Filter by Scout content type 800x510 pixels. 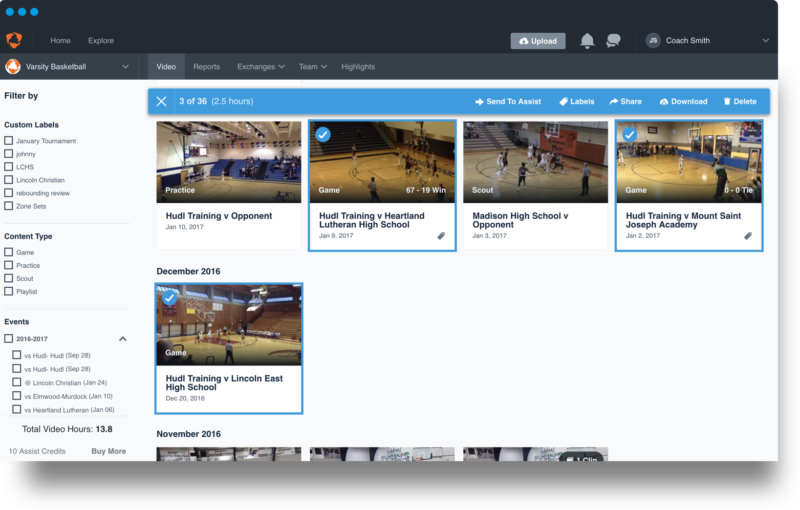pos(9,278)
